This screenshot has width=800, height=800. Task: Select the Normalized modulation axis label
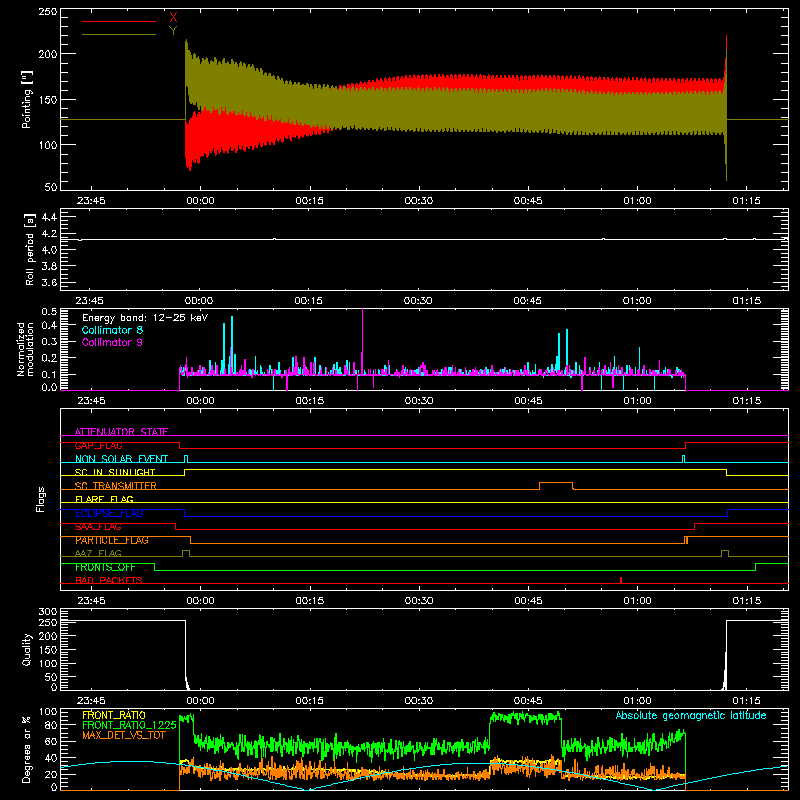[x=25, y=349]
